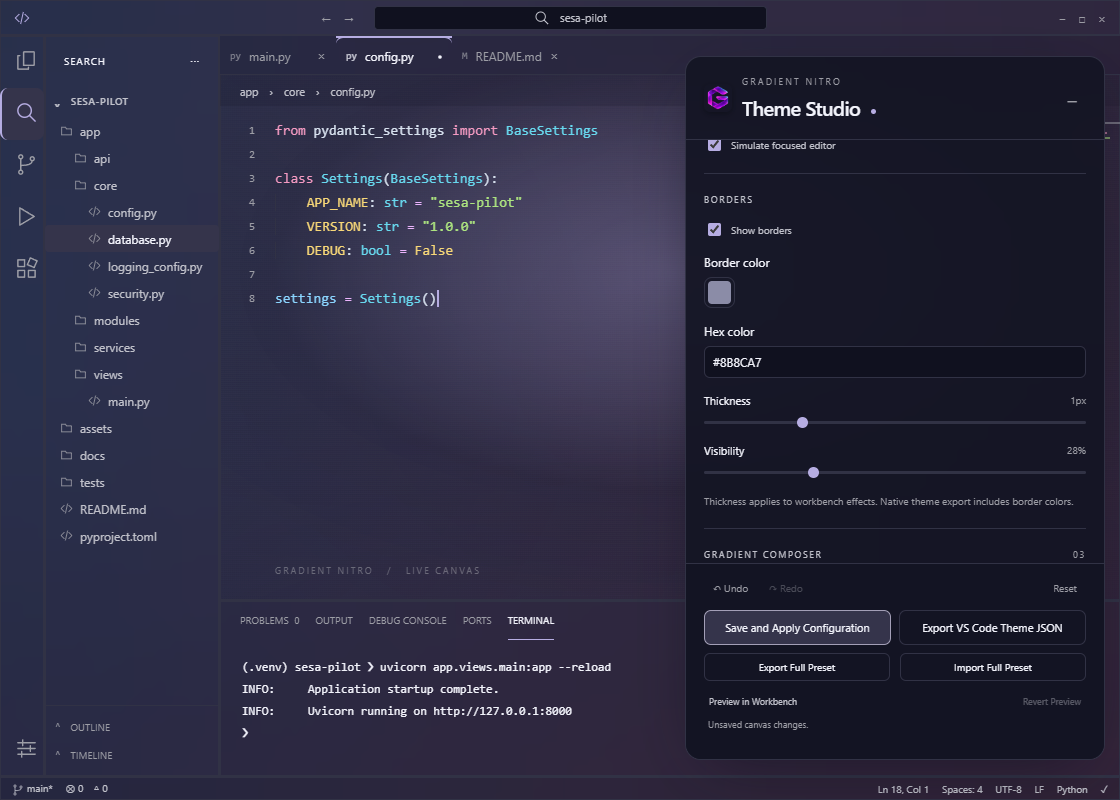Expand the TIMELINE section
The width and height of the screenshot is (1120, 800).
pyautogui.click(x=90, y=755)
